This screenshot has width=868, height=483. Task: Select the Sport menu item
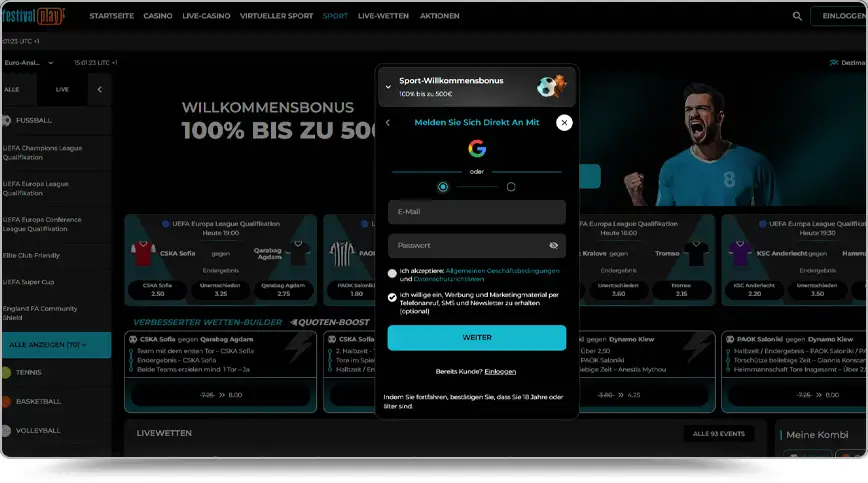[335, 16]
